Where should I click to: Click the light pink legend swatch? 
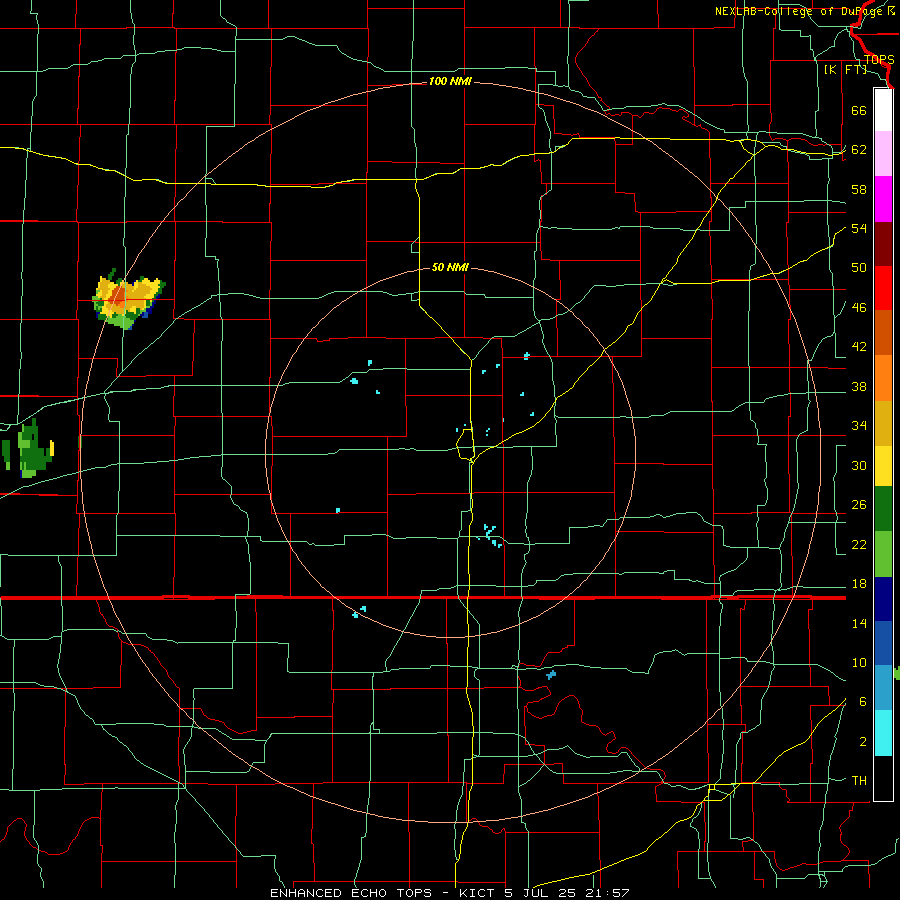(x=883, y=153)
